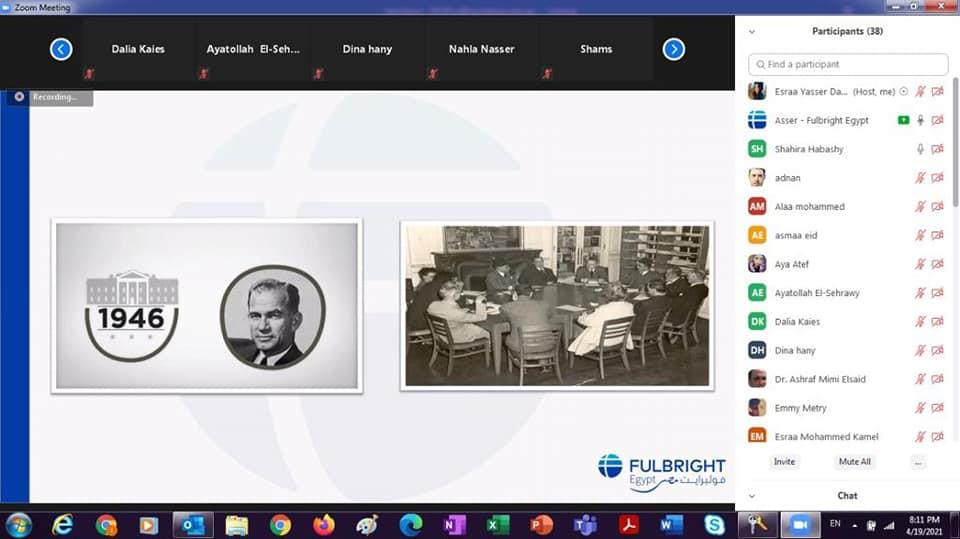Click Chat panel title
This screenshot has width=960, height=539.
pyautogui.click(x=847, y=496)
